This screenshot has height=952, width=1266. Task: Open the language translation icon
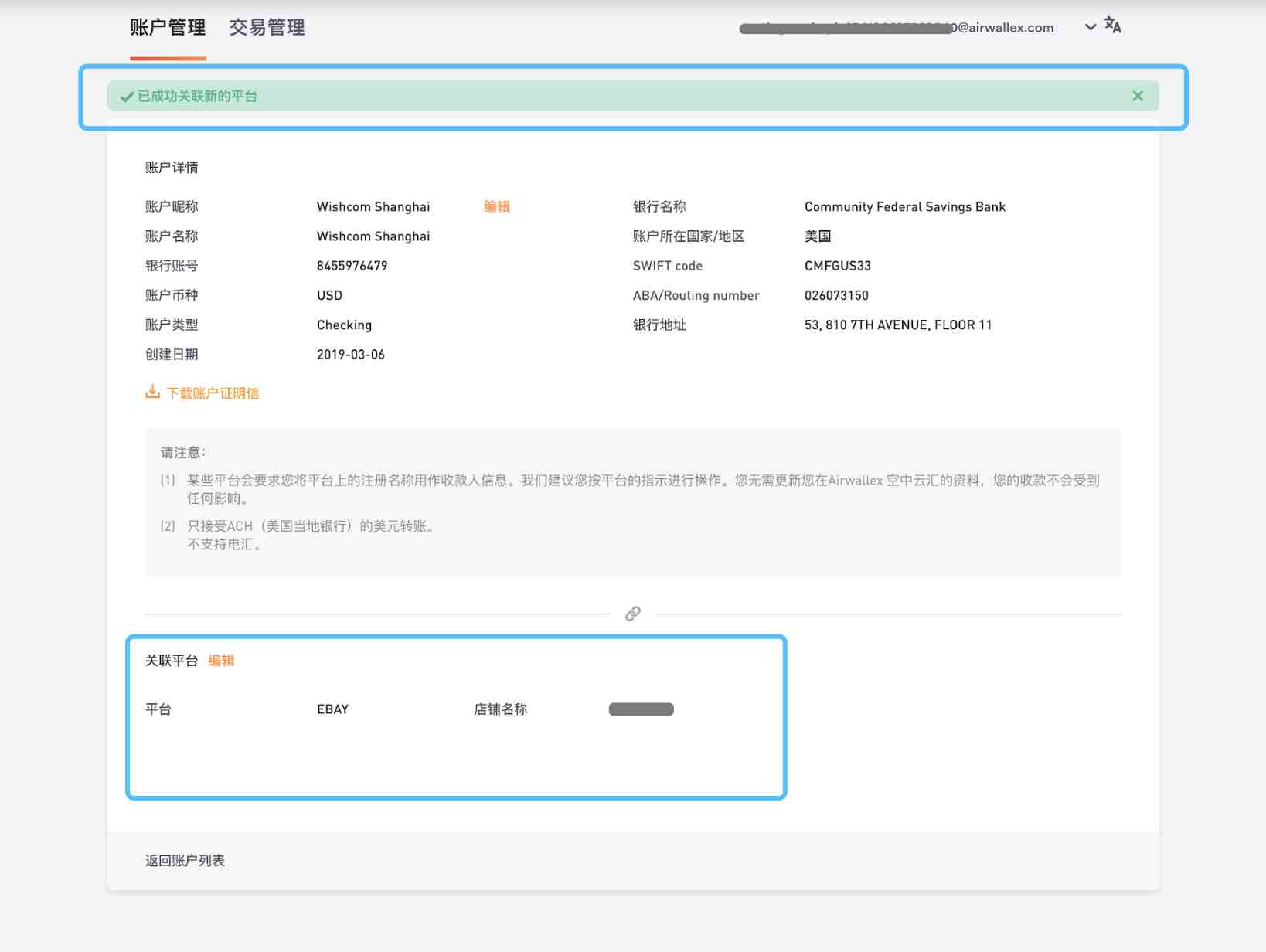click(1113, 25)
